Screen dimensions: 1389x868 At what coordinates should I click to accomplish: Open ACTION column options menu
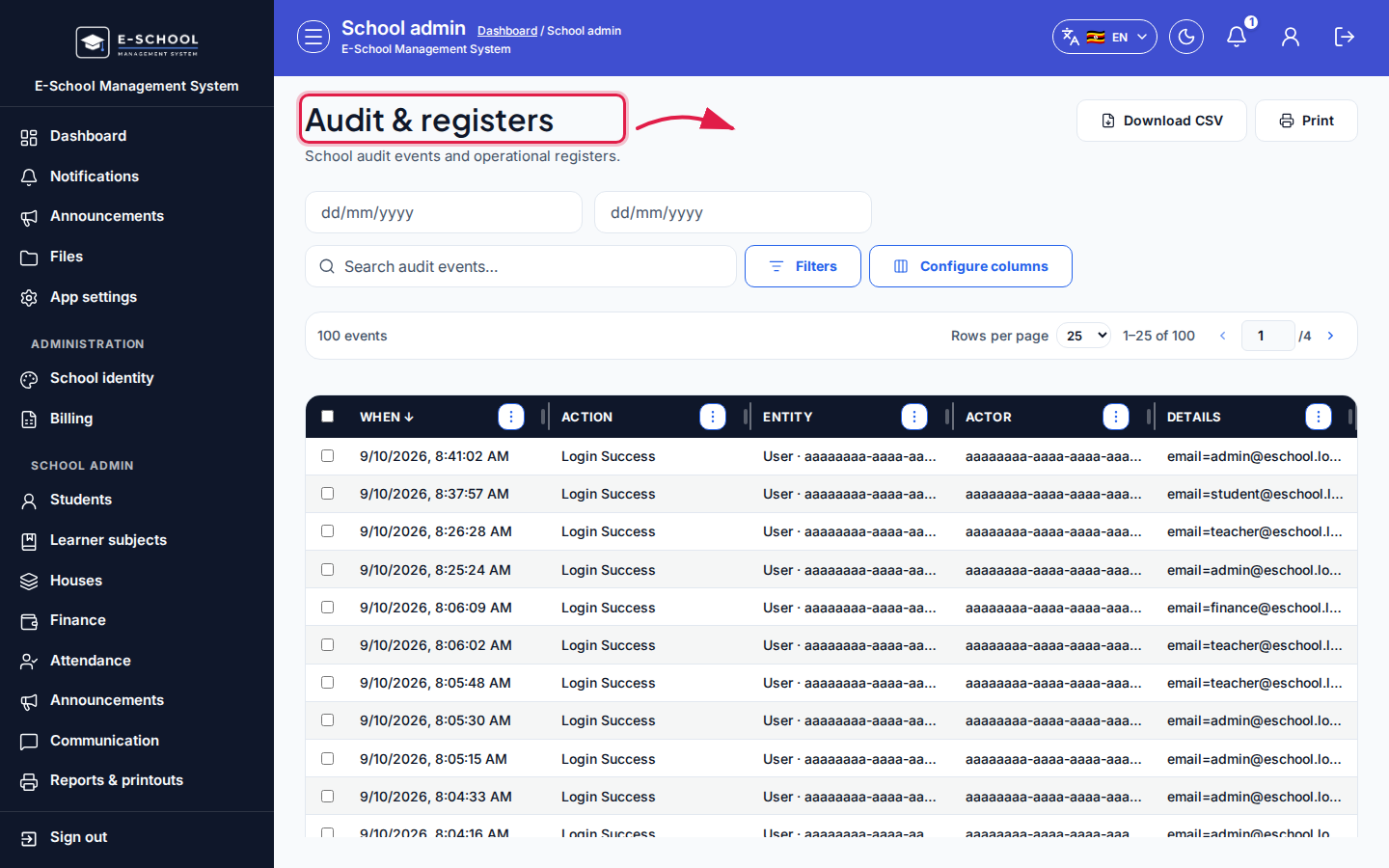point(713,417)
